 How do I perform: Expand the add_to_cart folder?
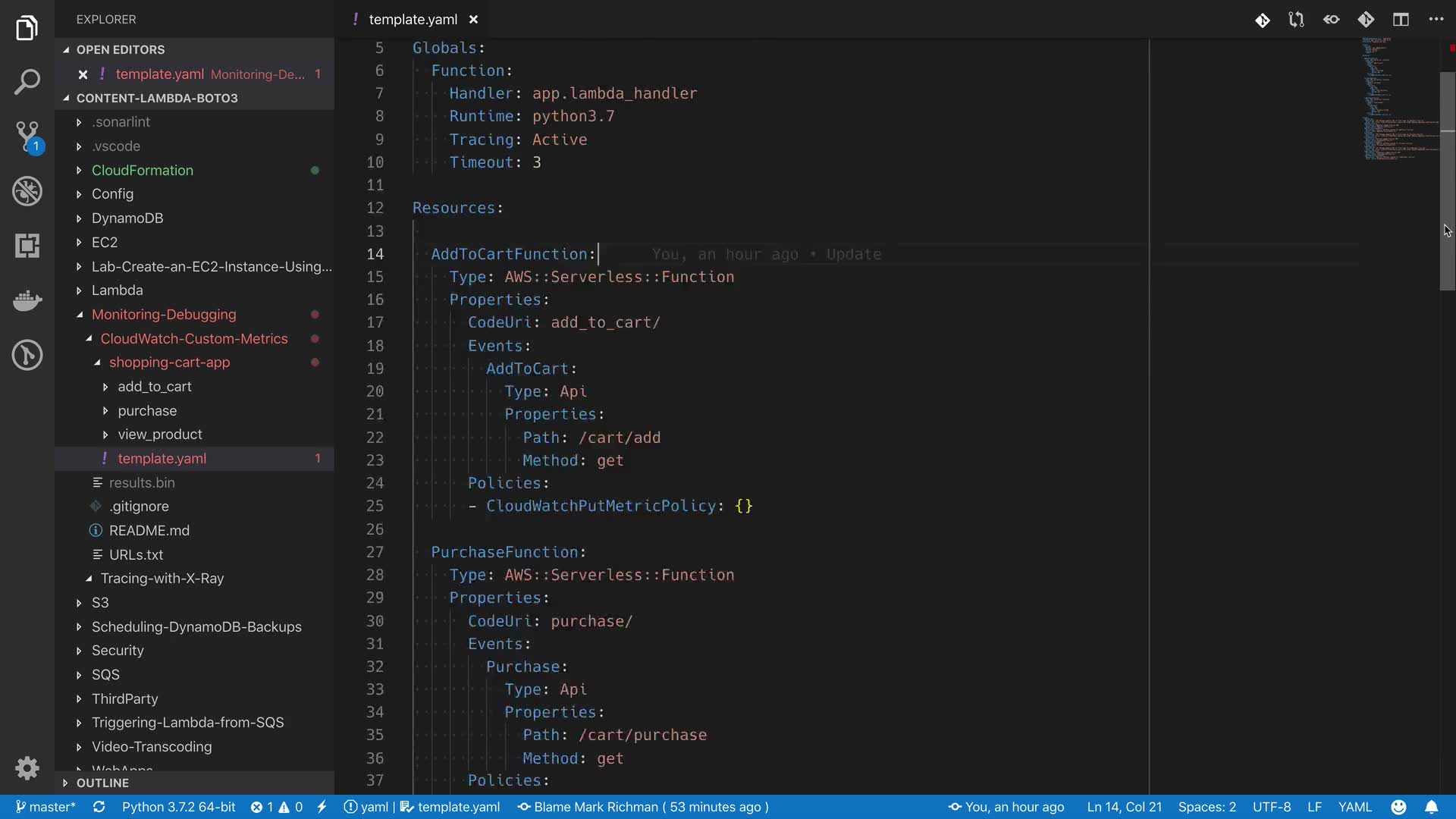[x=154, y=386]
